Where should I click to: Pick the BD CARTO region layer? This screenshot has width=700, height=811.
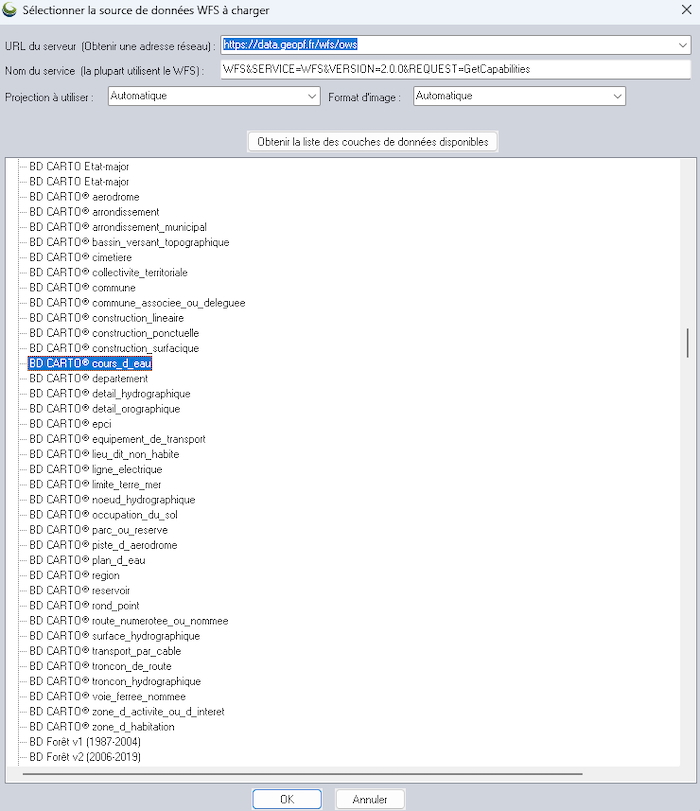pyautogui.click(x=74, y=576)
